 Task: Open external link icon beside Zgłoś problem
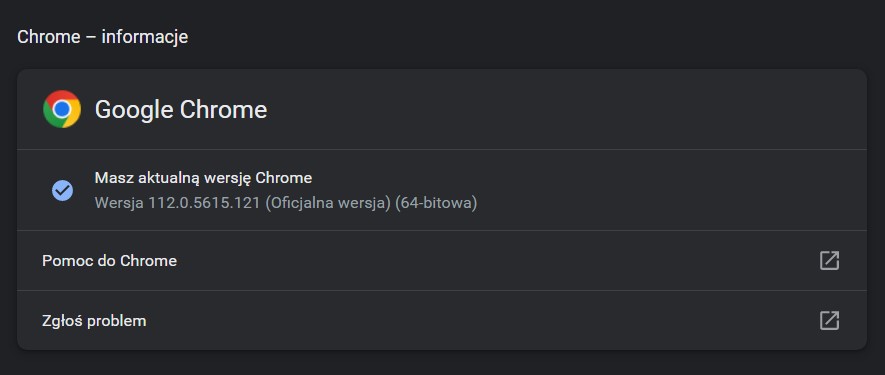829,320
